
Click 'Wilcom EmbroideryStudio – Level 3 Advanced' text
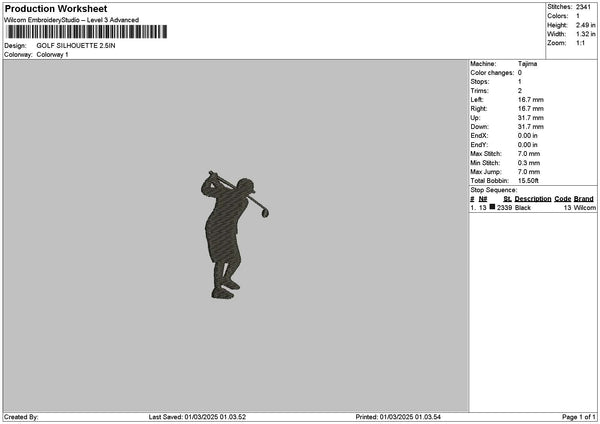click(71, 20)
